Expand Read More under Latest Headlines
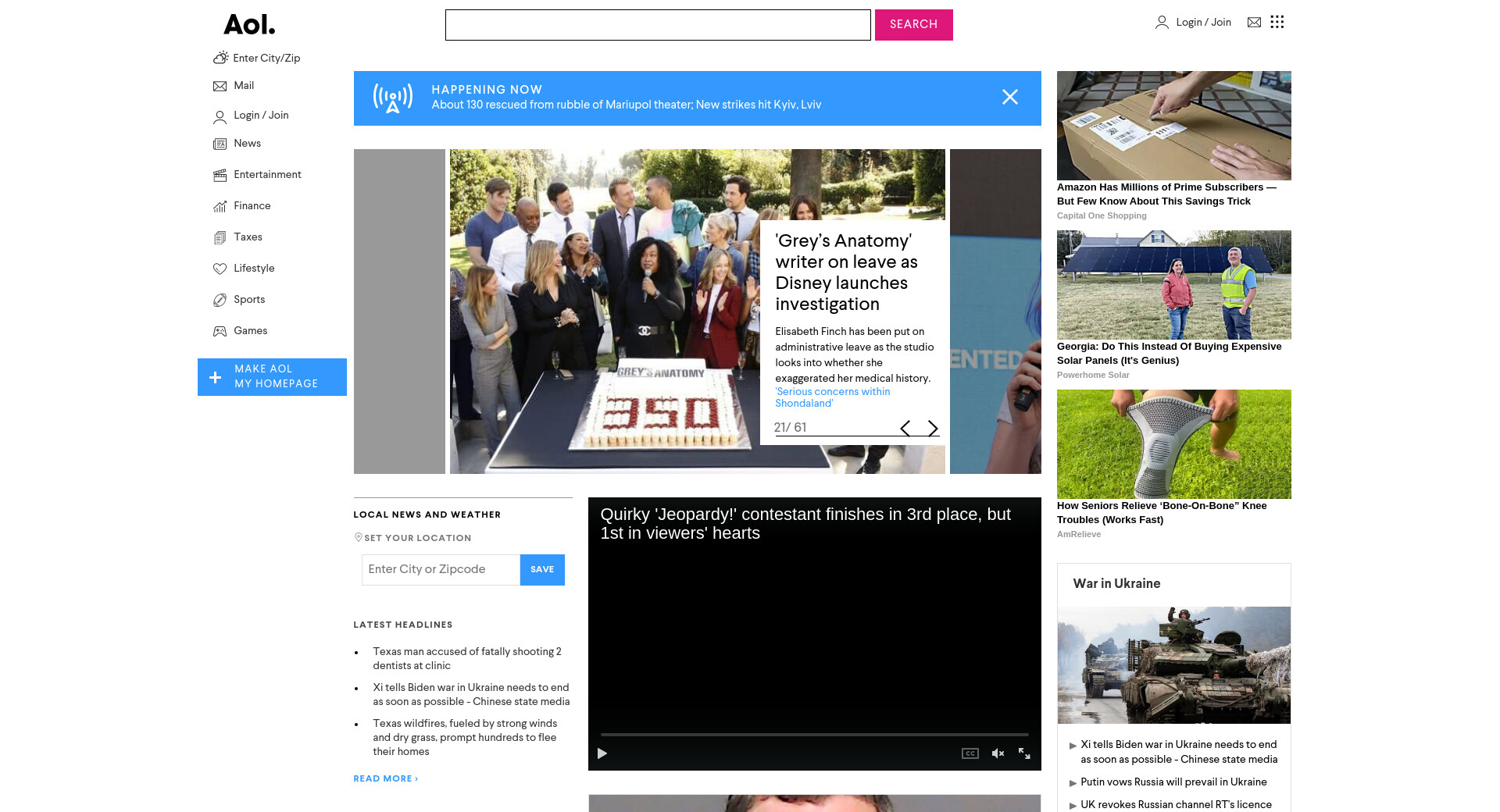The width and height of the screenshot is (1500, 812). [x=385, y=778]
